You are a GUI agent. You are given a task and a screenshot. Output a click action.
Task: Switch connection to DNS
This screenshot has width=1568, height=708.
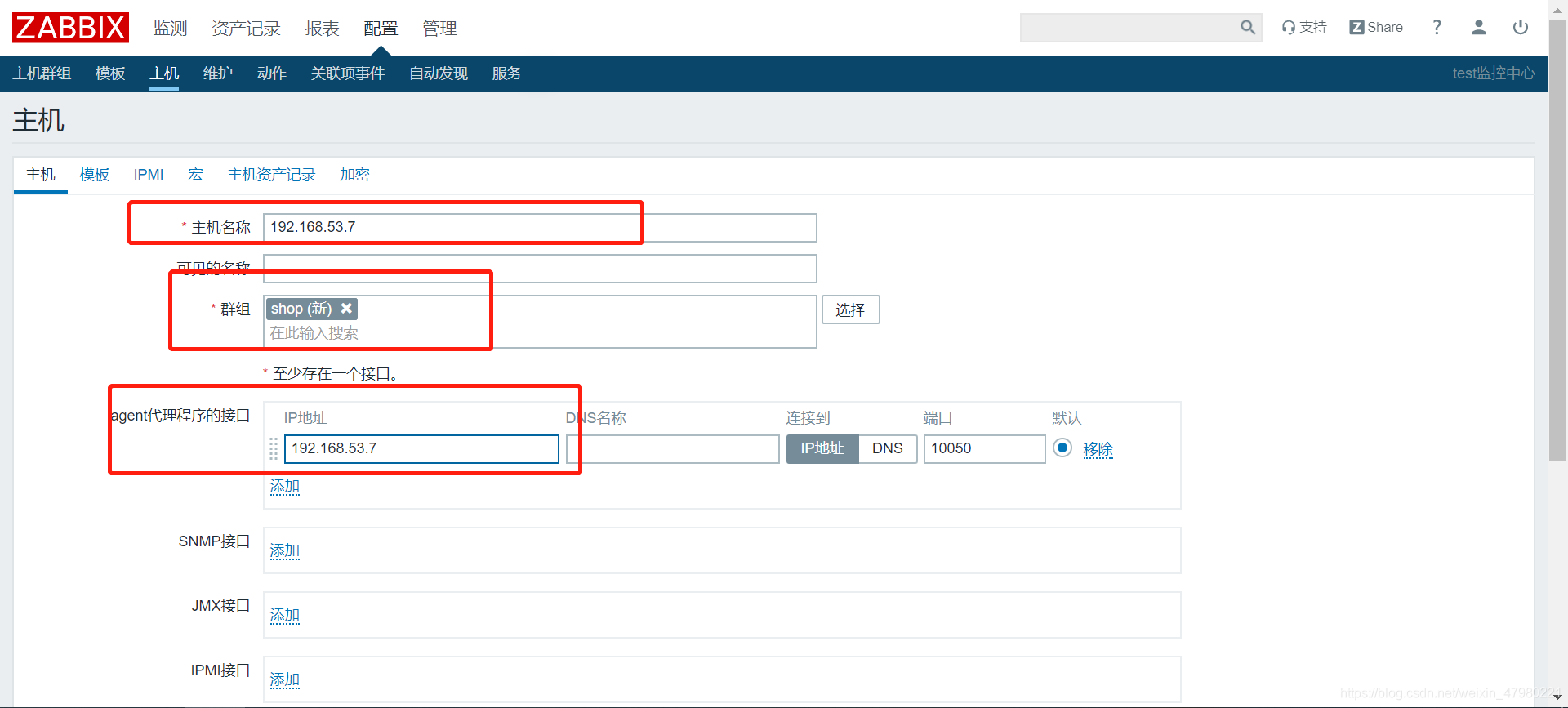tap(887, 448)
